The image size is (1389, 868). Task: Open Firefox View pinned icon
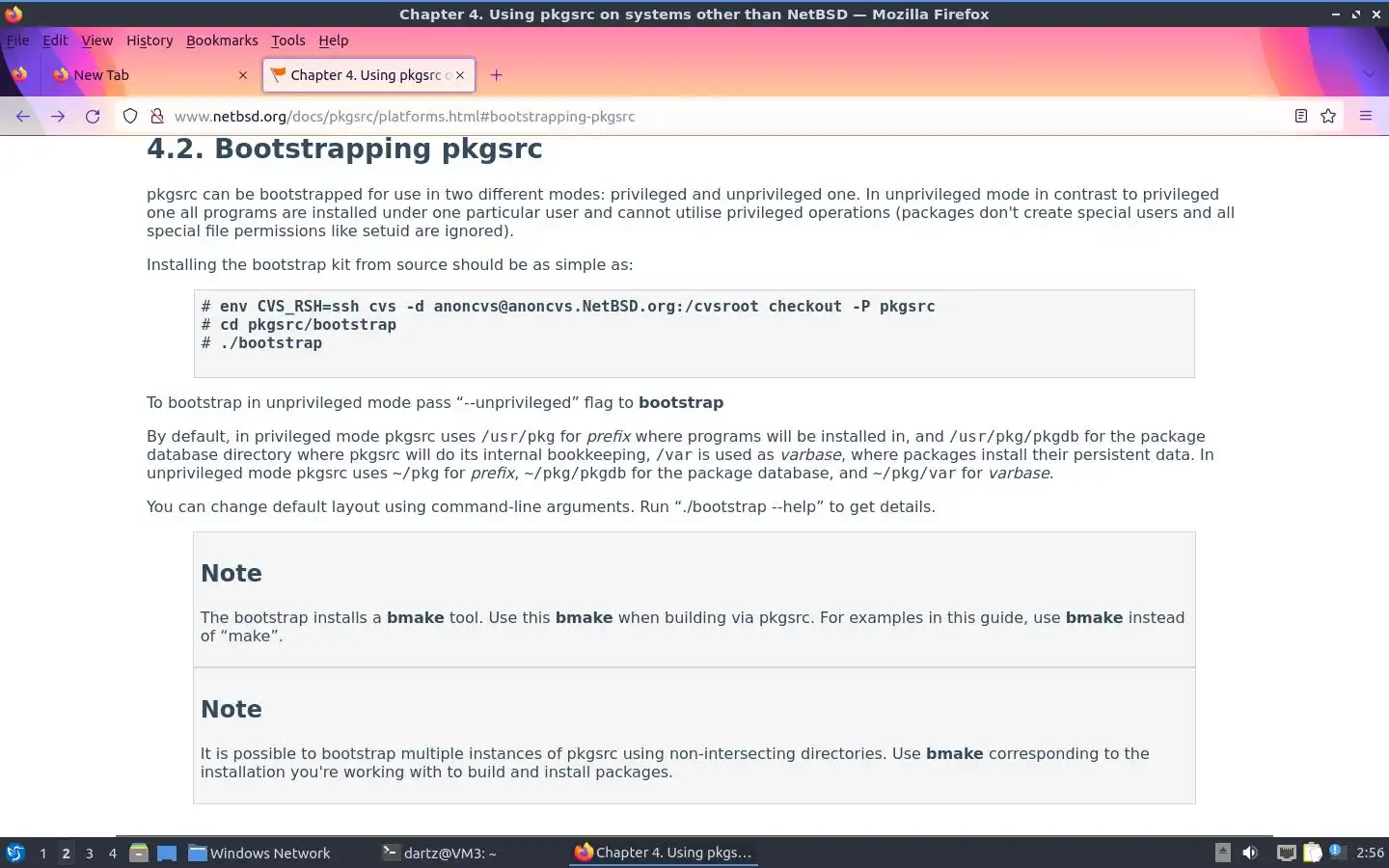coord(19,74)
